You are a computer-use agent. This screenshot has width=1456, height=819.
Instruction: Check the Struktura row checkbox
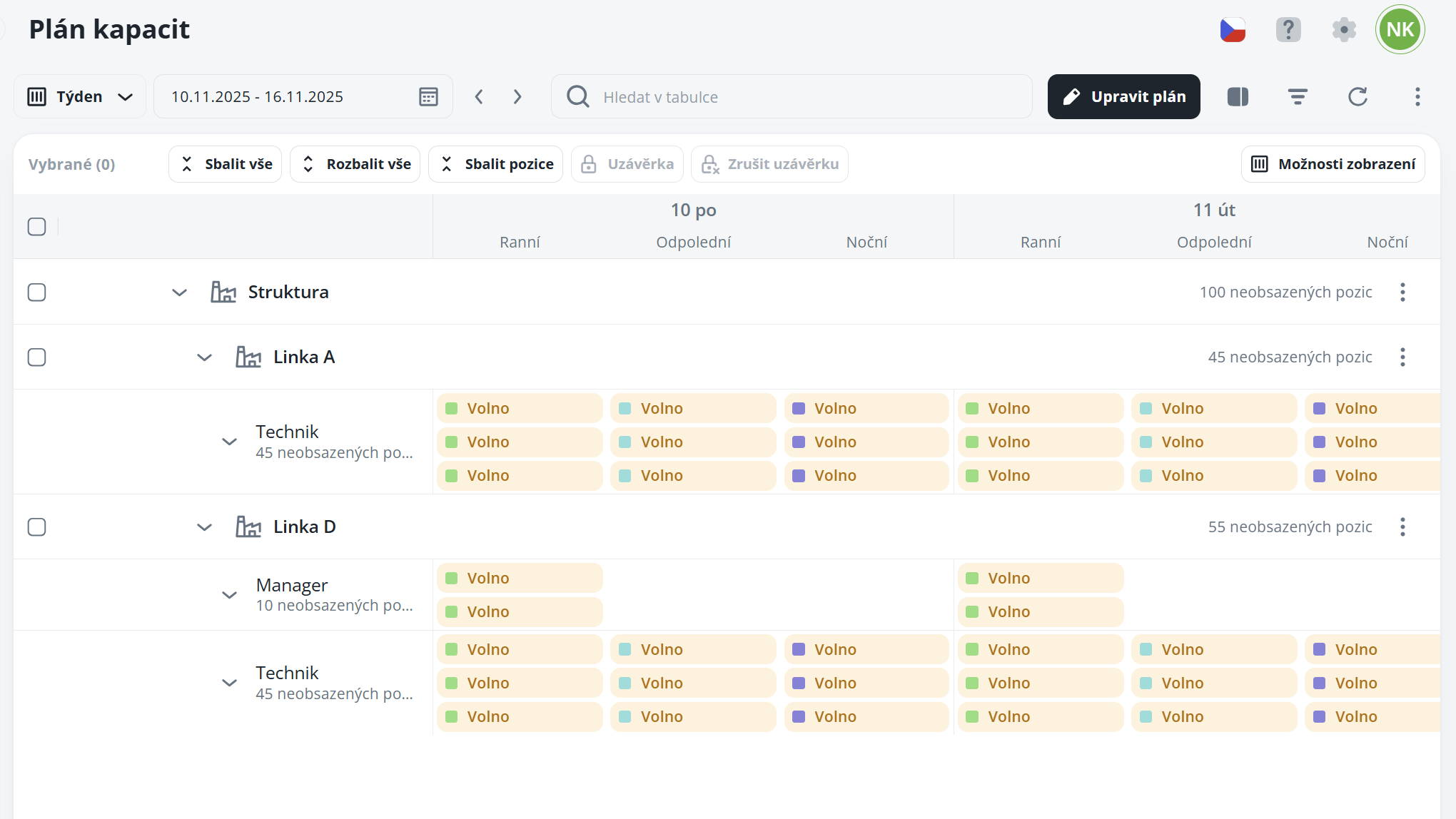[37, 292]
